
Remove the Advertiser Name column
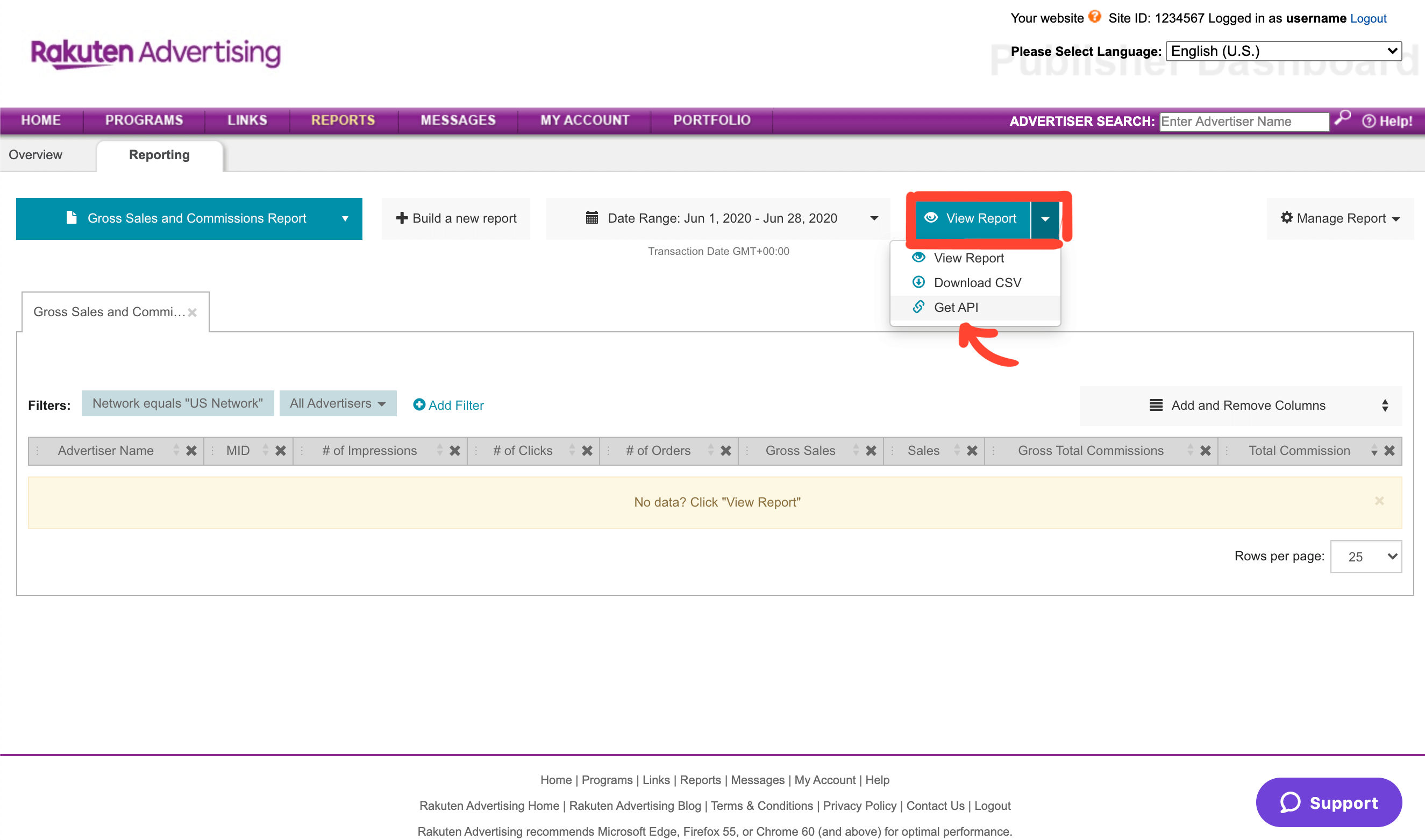coord(191,451)
